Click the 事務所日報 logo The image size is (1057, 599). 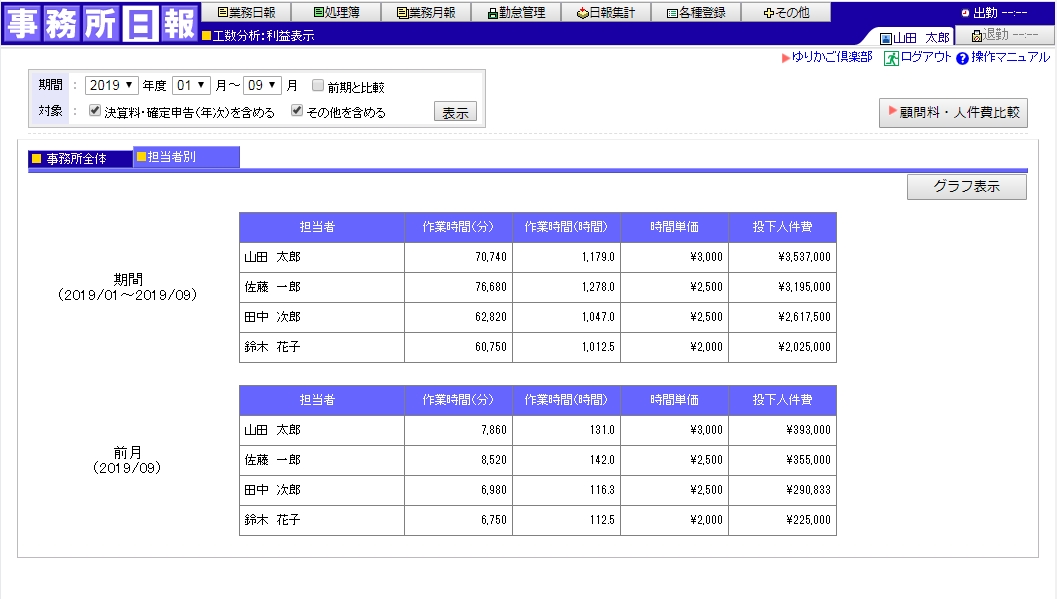[101, 24]
